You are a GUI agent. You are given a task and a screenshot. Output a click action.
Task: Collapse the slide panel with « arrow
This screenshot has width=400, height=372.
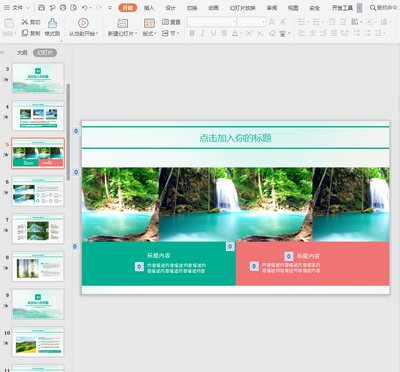(x=2, y=52)
